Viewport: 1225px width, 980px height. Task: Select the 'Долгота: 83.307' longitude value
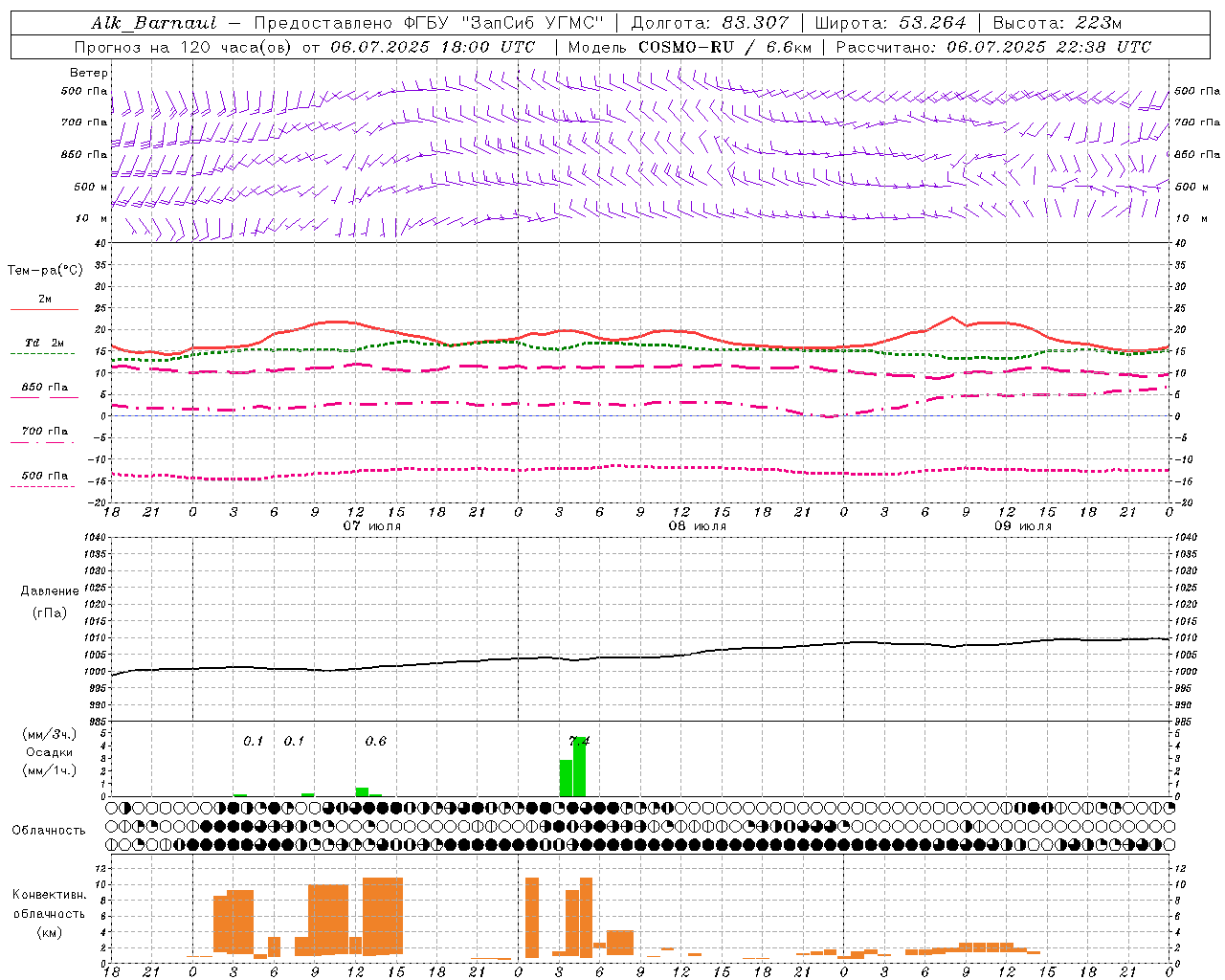click(710, 23)
